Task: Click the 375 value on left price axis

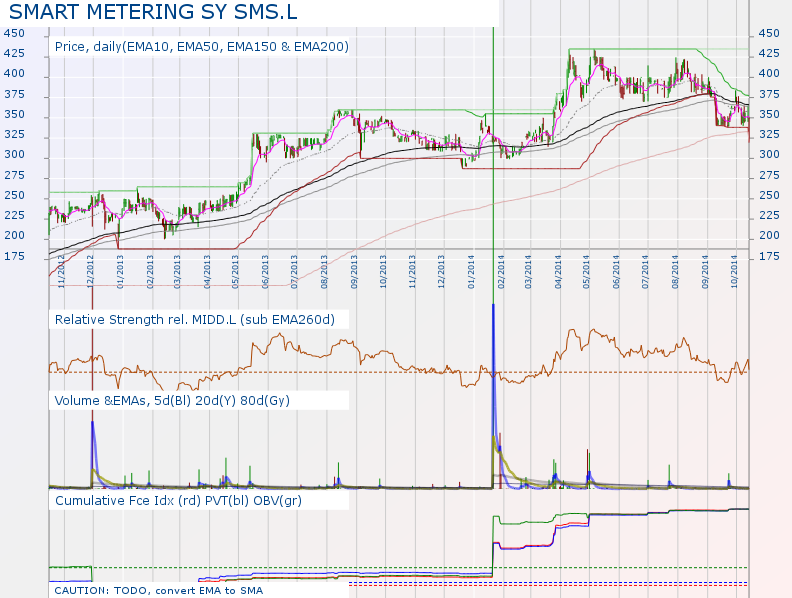Action: 14,94
